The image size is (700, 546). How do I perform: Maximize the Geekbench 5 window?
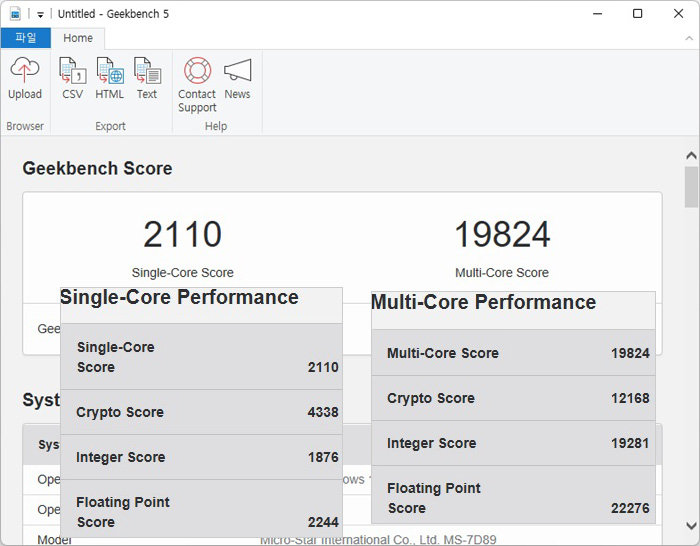click(x=638, y=14)
